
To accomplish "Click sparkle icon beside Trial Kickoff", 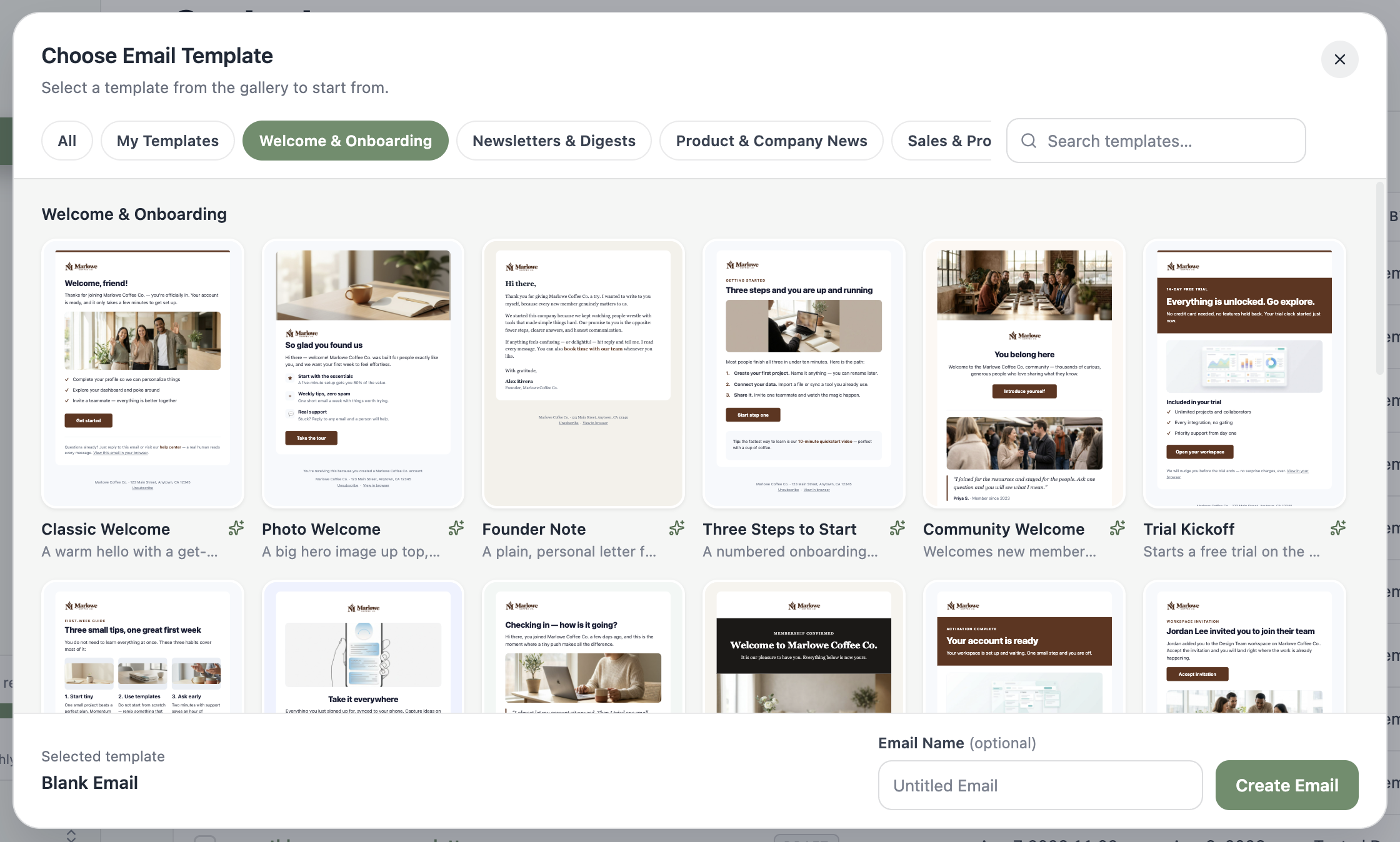I will tap(1338, 528).
